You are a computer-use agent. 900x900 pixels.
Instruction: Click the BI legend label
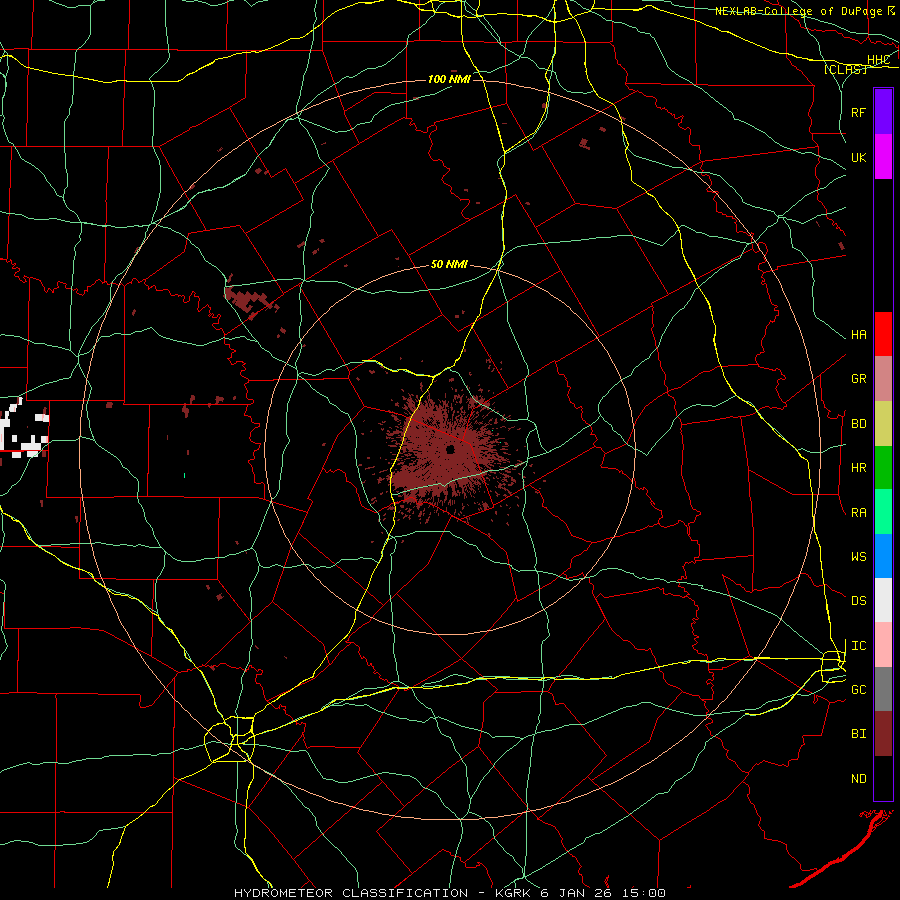click(859, 734)
